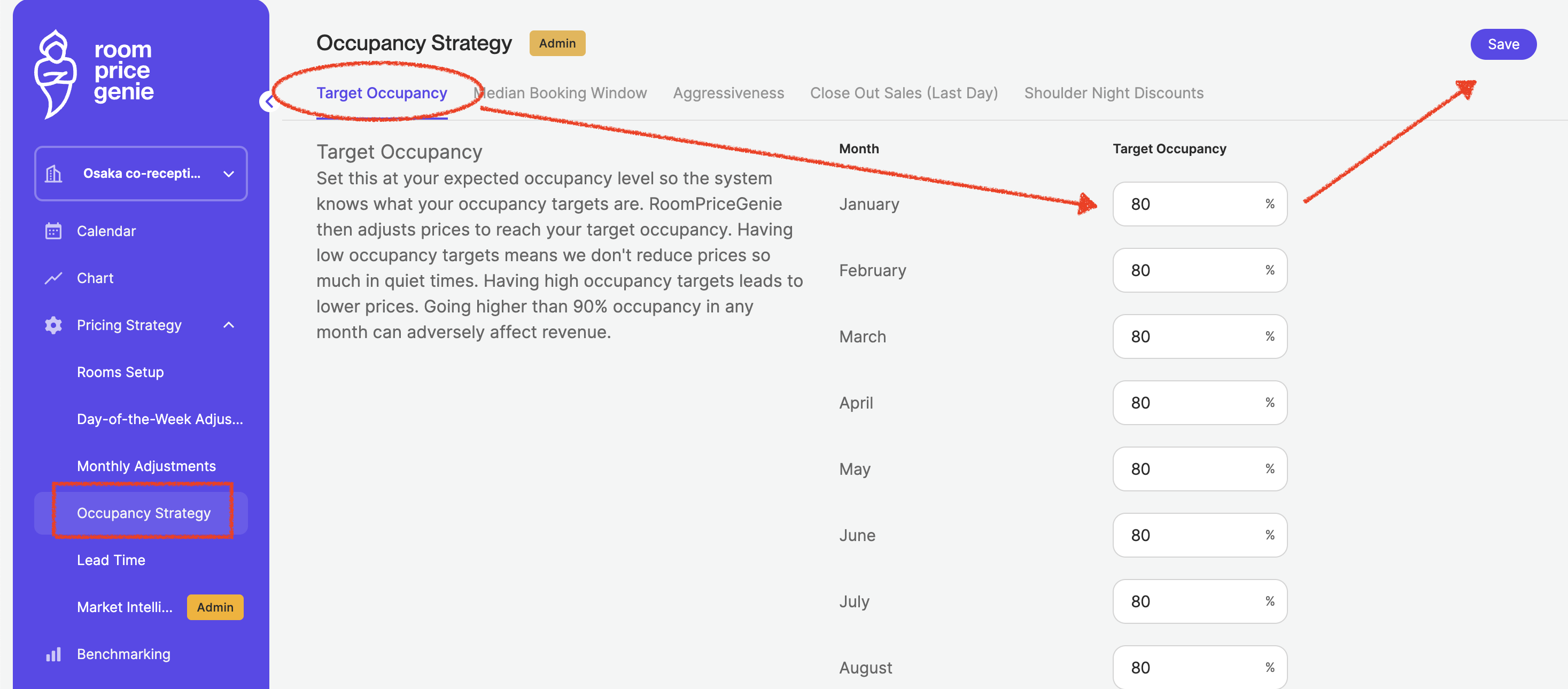Go to Monthly Adjustments page
Image resolution: width=1568 pixels, height=689 pixels.
(146, 466)
